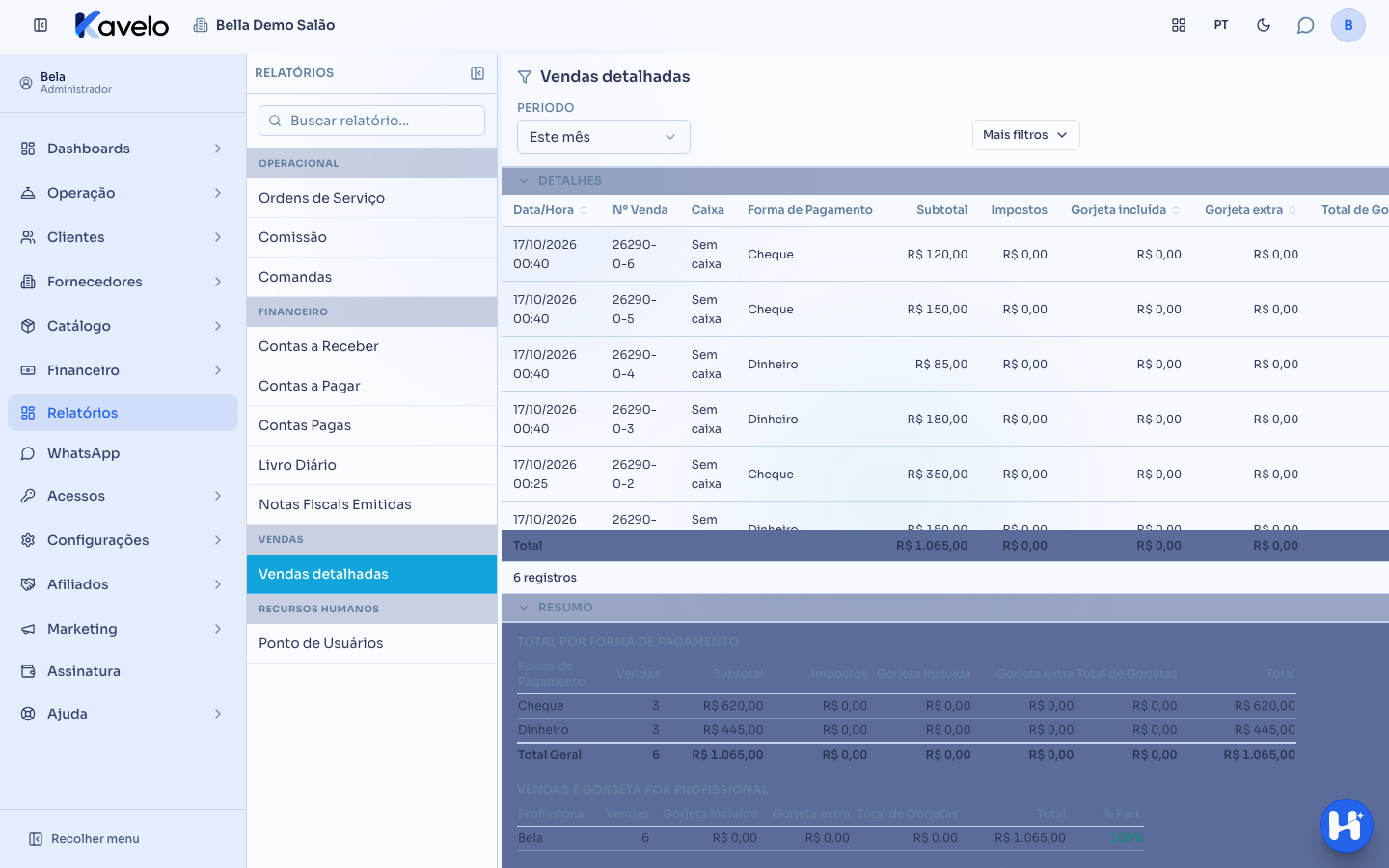Expand the Operação menu chevron
1389x868 pixels.
(218, 193)
